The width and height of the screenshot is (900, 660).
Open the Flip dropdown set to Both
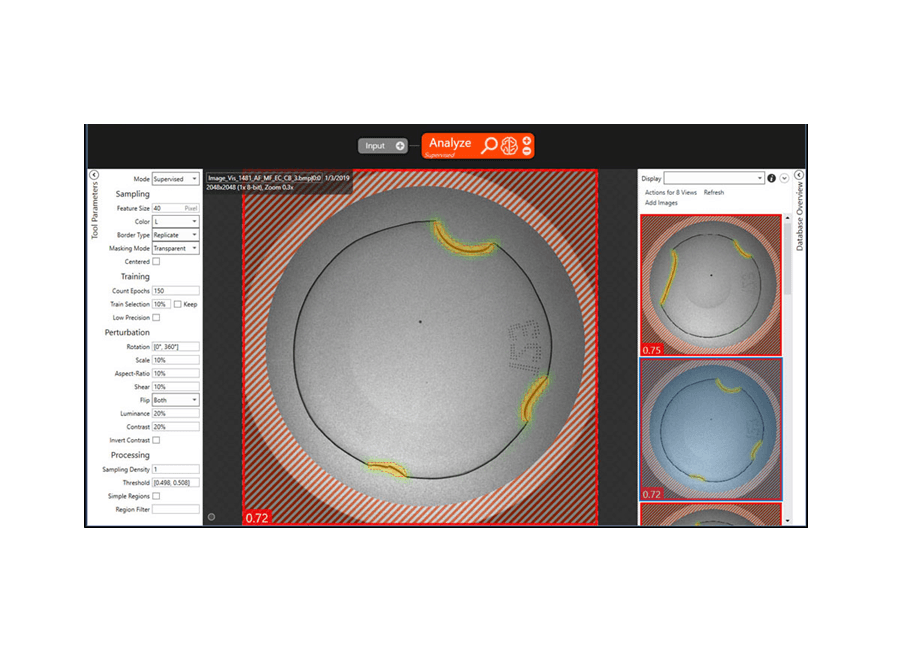click(x=175, y=402)
